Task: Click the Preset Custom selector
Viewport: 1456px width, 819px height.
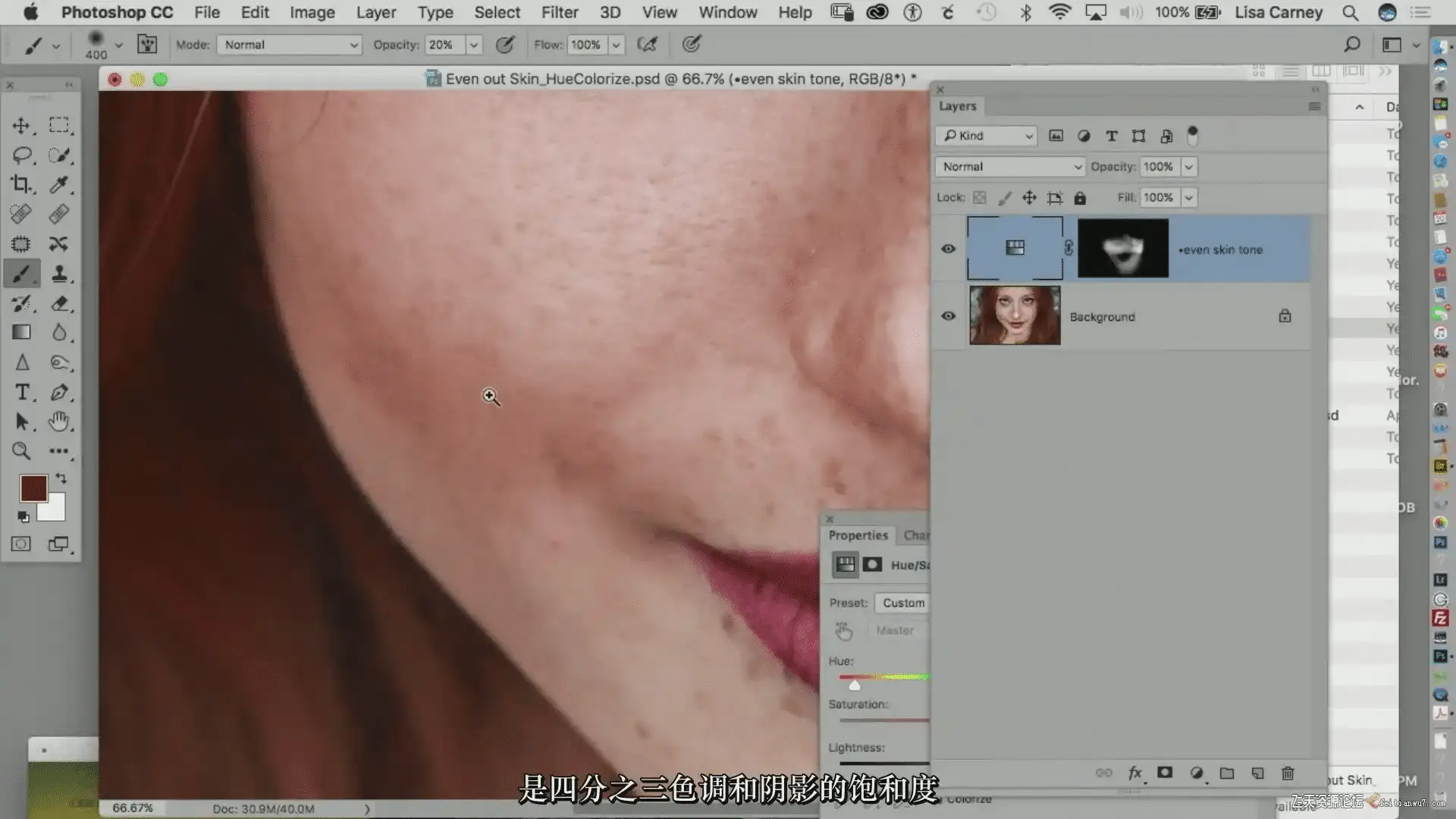Action: (903, 603)
